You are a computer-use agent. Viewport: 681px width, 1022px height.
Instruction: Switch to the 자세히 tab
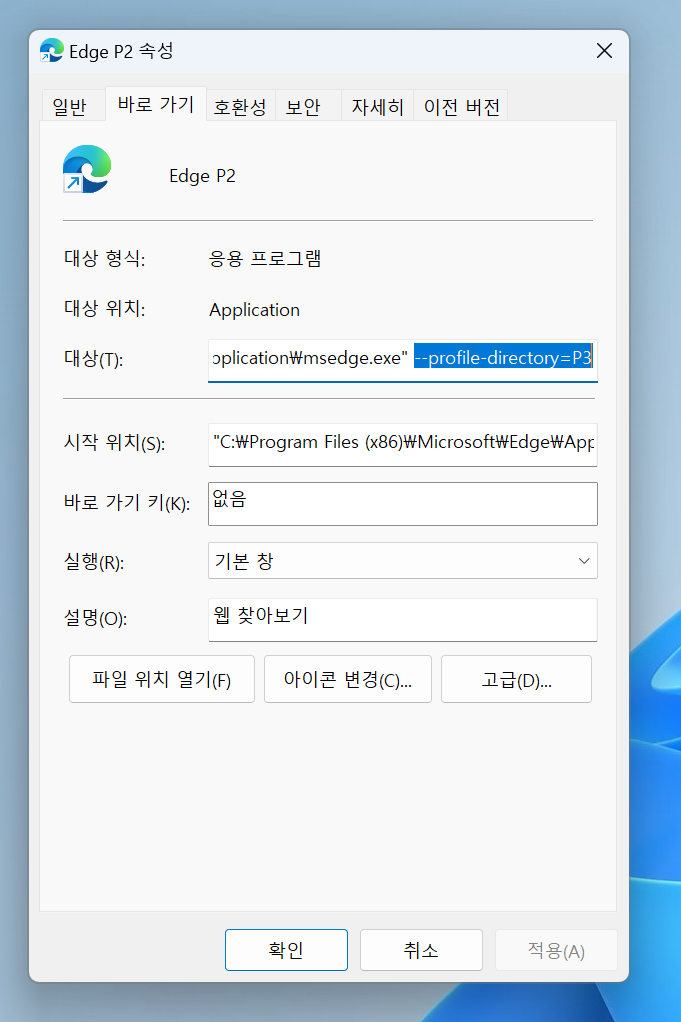(x=377, y=106)
